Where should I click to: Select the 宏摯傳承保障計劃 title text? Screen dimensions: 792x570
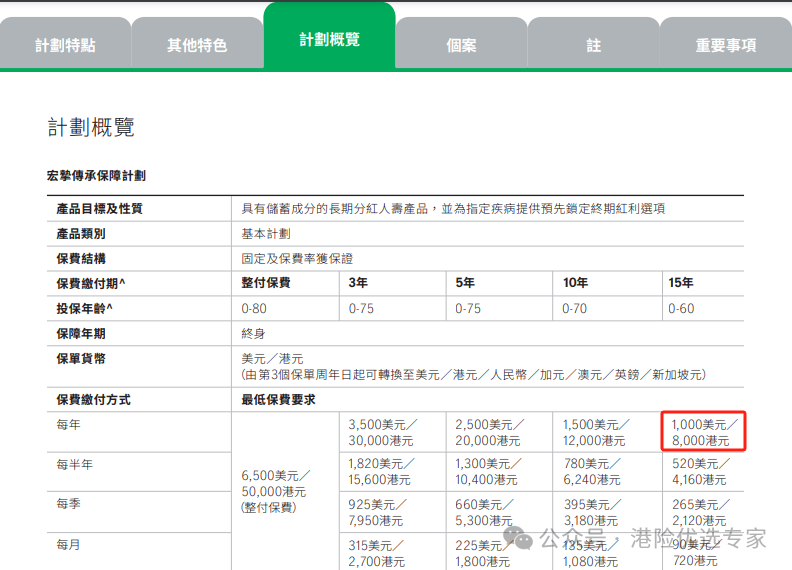click(96, 176)
